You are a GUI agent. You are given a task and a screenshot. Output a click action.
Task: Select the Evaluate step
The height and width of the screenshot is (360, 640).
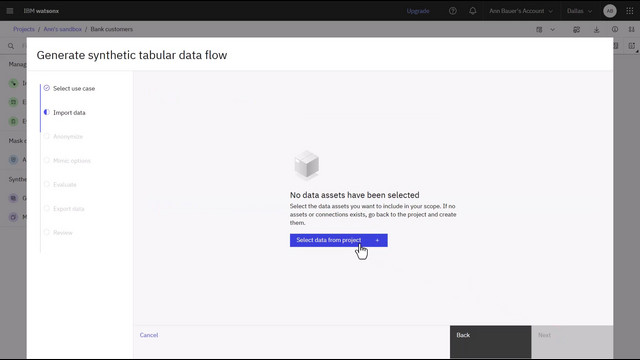point(60,184)
